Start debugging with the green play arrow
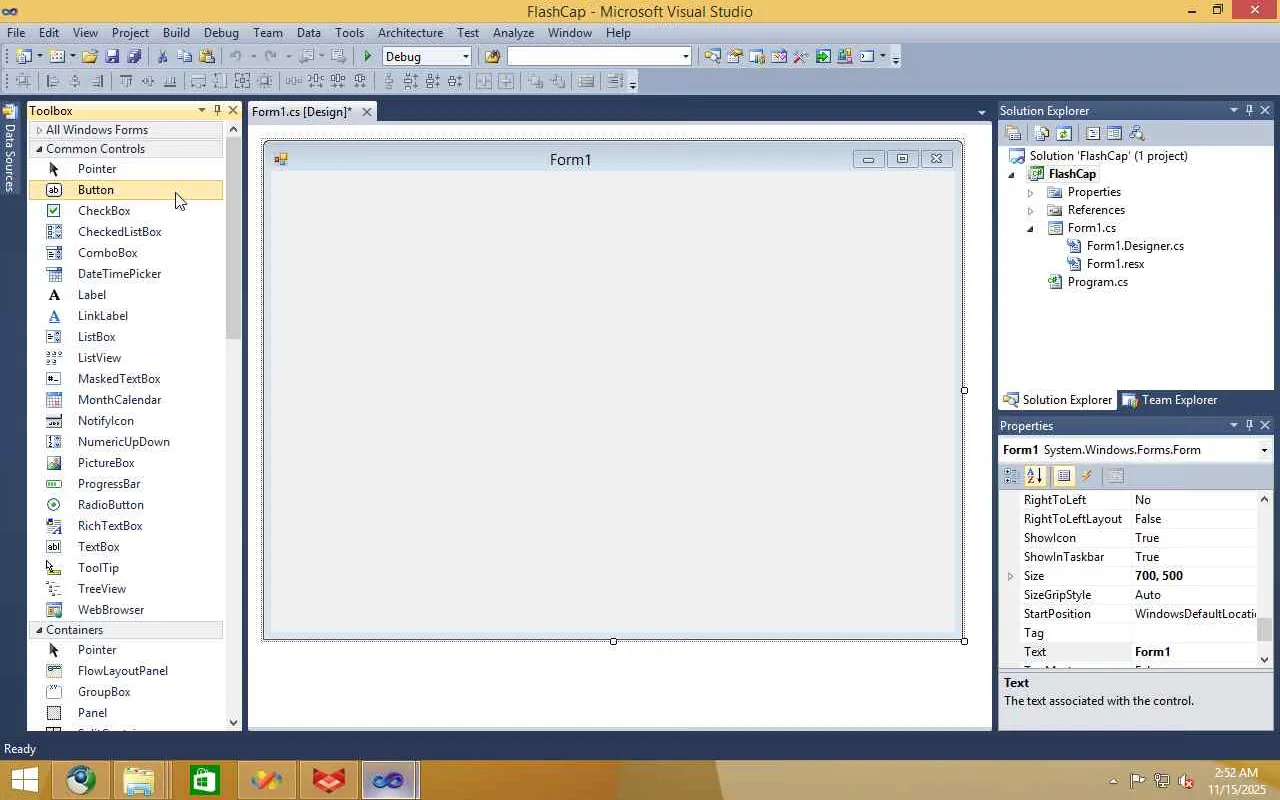The image size is (1280, 800). (x=368, y=57)
